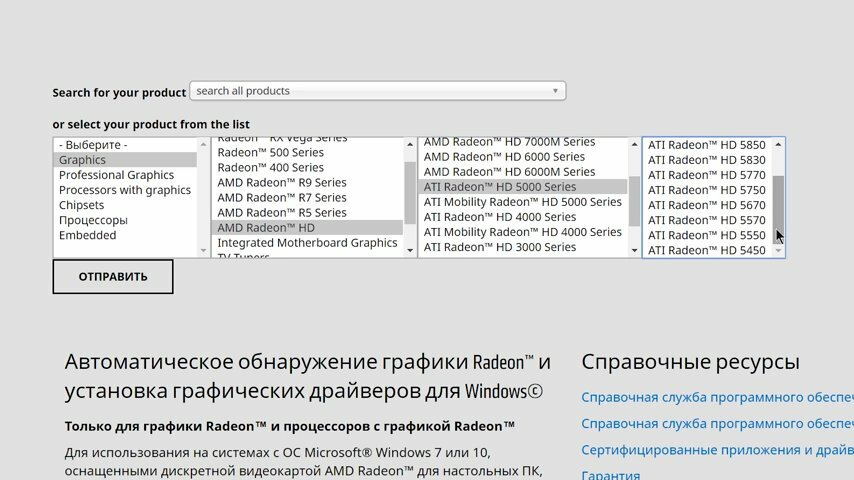Viewport: 854px width, 480px height.
Task: Select 'Процессоры' in the category list
Action: click(125, 220)
